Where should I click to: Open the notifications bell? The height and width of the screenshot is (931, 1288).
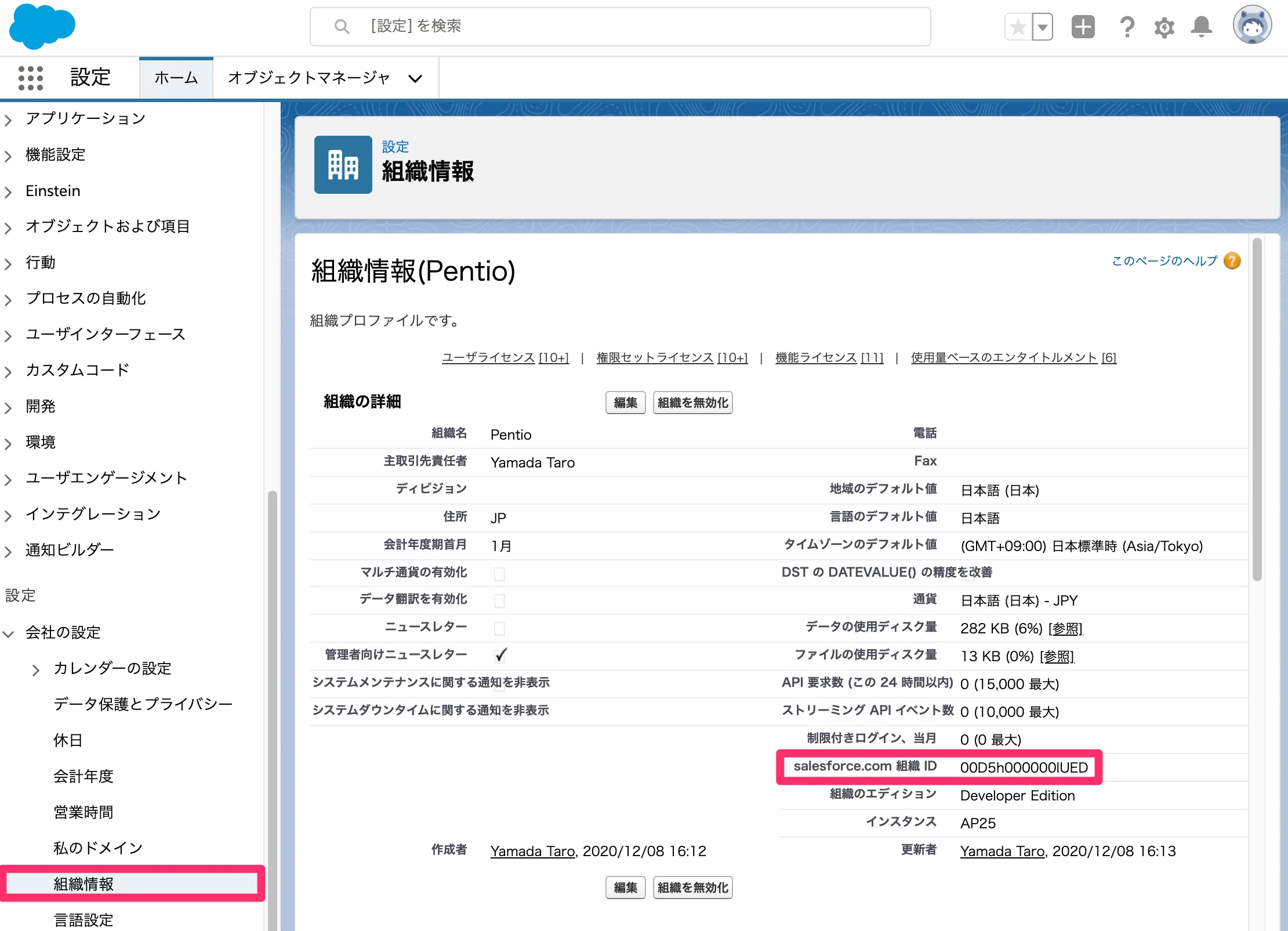coord(1201,27)
